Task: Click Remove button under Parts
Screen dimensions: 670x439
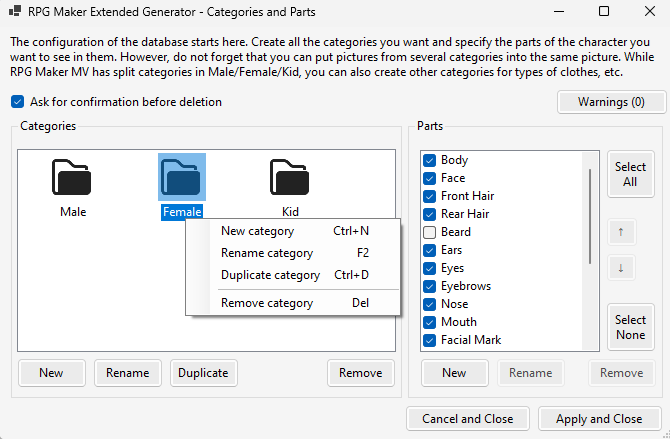Action: 622,373
